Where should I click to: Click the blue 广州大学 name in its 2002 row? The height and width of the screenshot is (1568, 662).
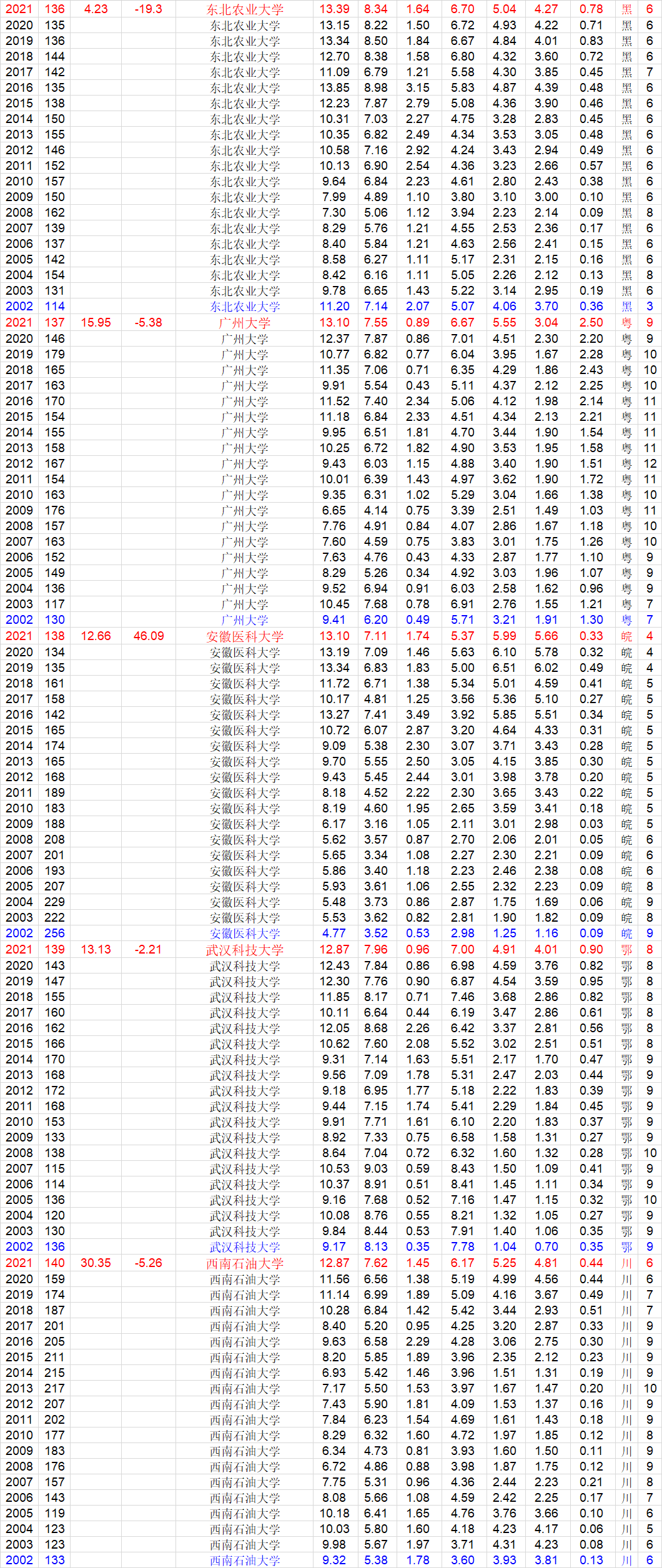coord(245,620)
